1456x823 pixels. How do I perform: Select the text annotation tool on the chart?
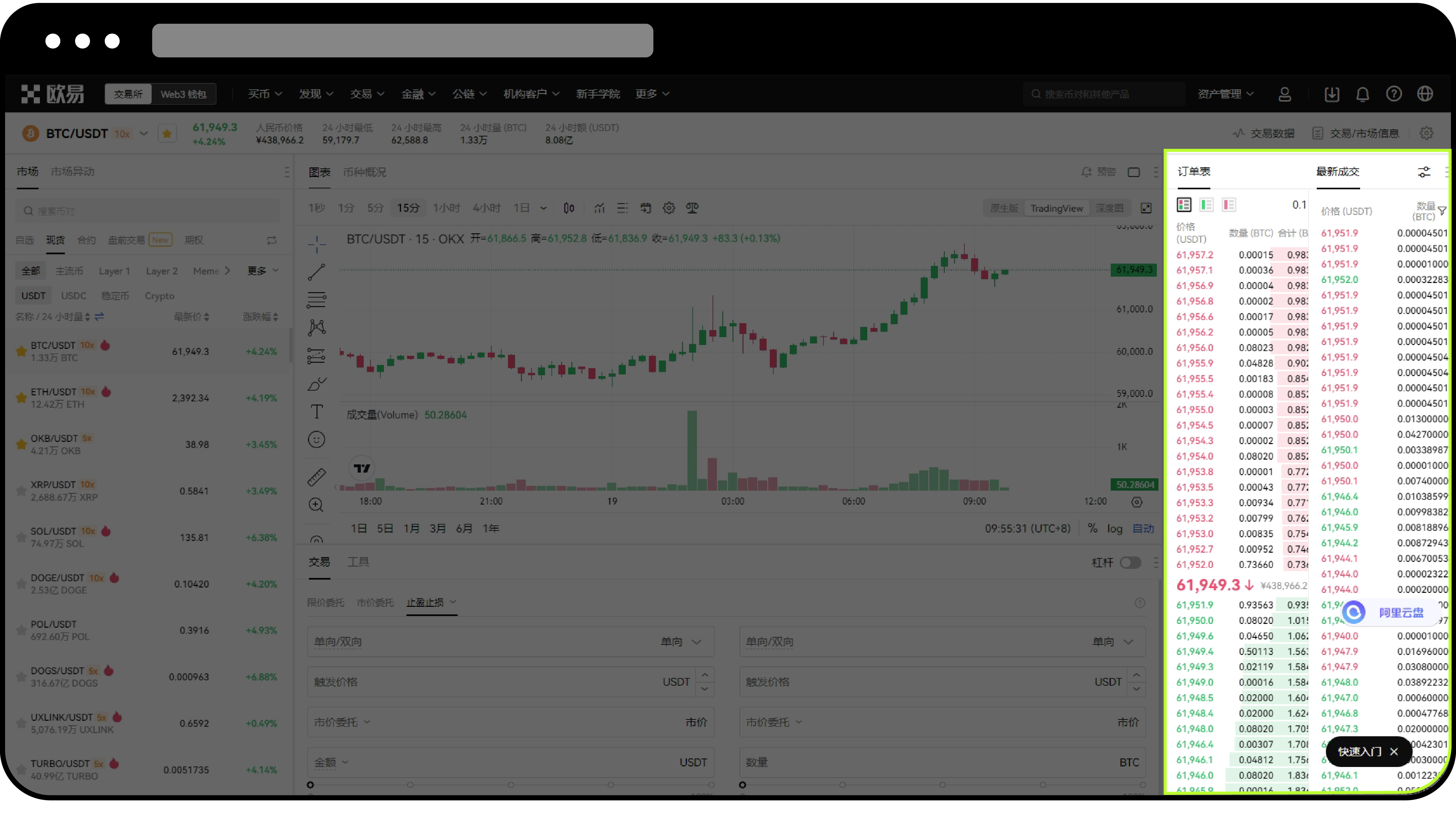(x=317, y=411)
